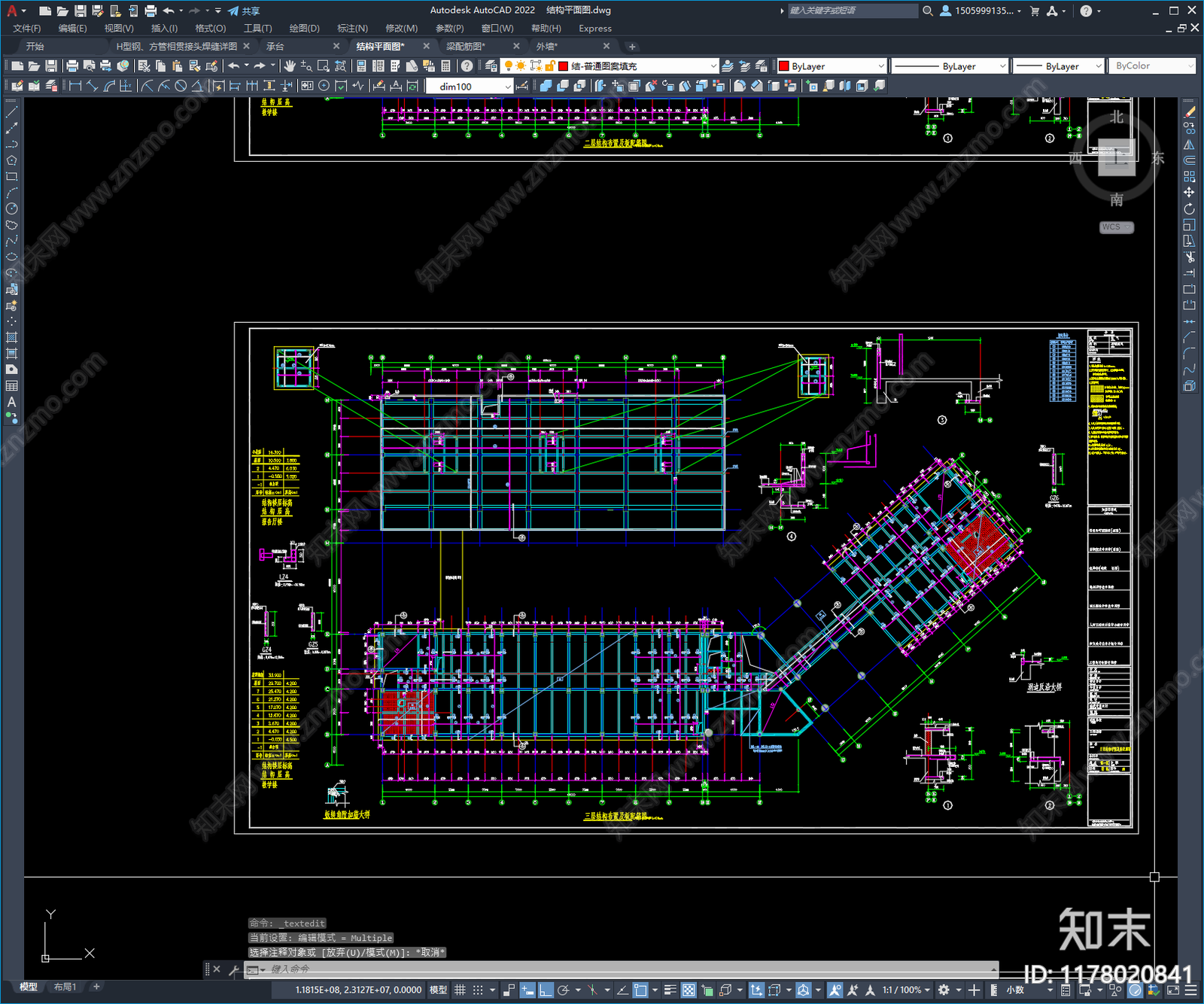1204x1004 pixels.
Task: Open the annotation scale 1:1 / 100% dropdown
Action: tap(907, 990)
